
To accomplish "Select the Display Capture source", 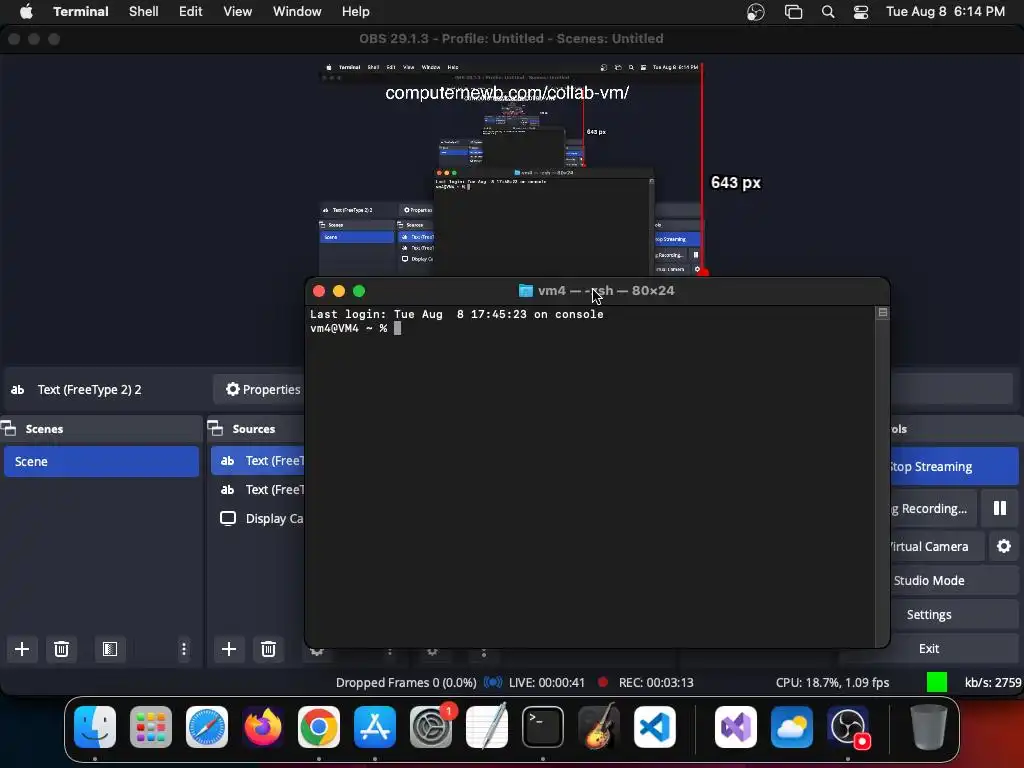I will (x=258, y=519).
